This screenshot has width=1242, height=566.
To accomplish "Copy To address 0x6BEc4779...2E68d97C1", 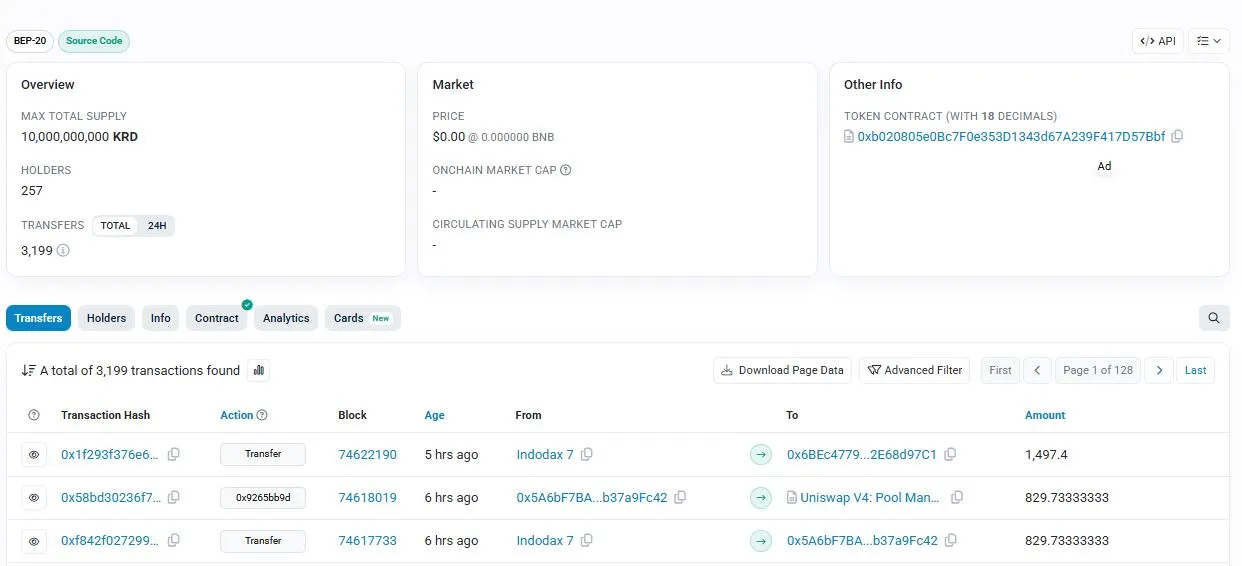I will 950,454.
